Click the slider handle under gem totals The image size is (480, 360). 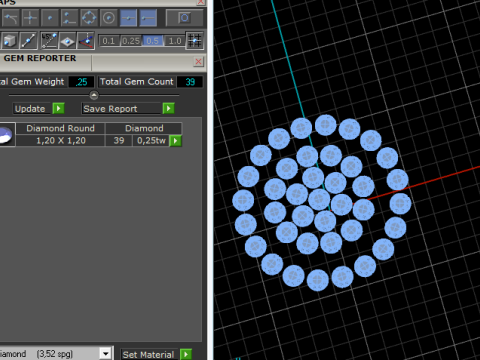click(x=94, y=95)
